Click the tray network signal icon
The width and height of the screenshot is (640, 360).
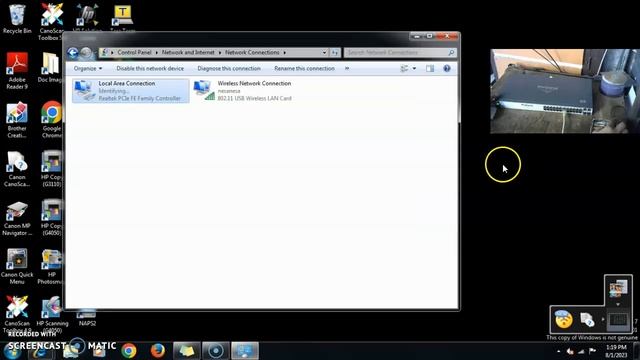pos(581,351)
